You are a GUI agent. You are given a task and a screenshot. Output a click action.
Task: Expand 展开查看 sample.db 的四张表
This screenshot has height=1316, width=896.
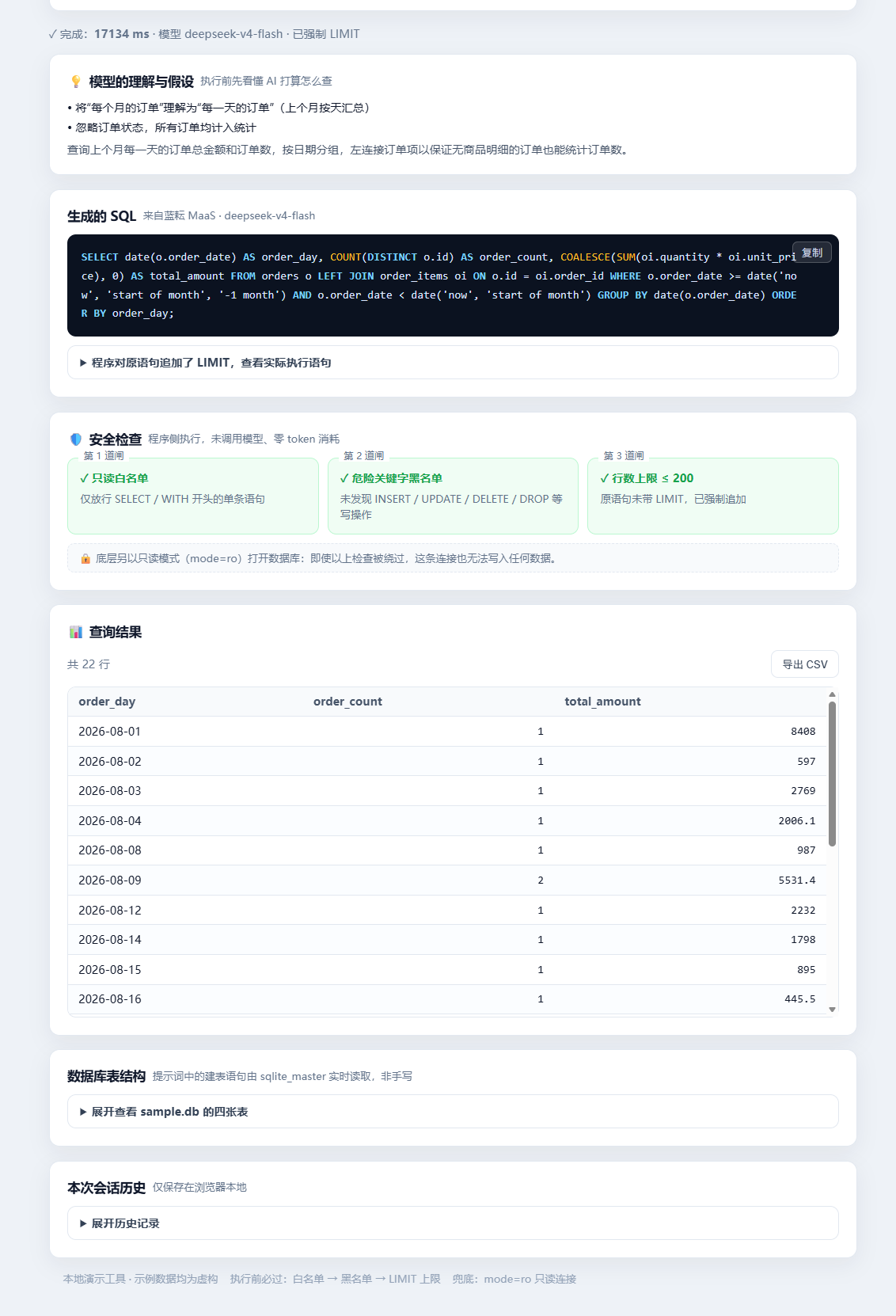click(x=453, y=1112)
